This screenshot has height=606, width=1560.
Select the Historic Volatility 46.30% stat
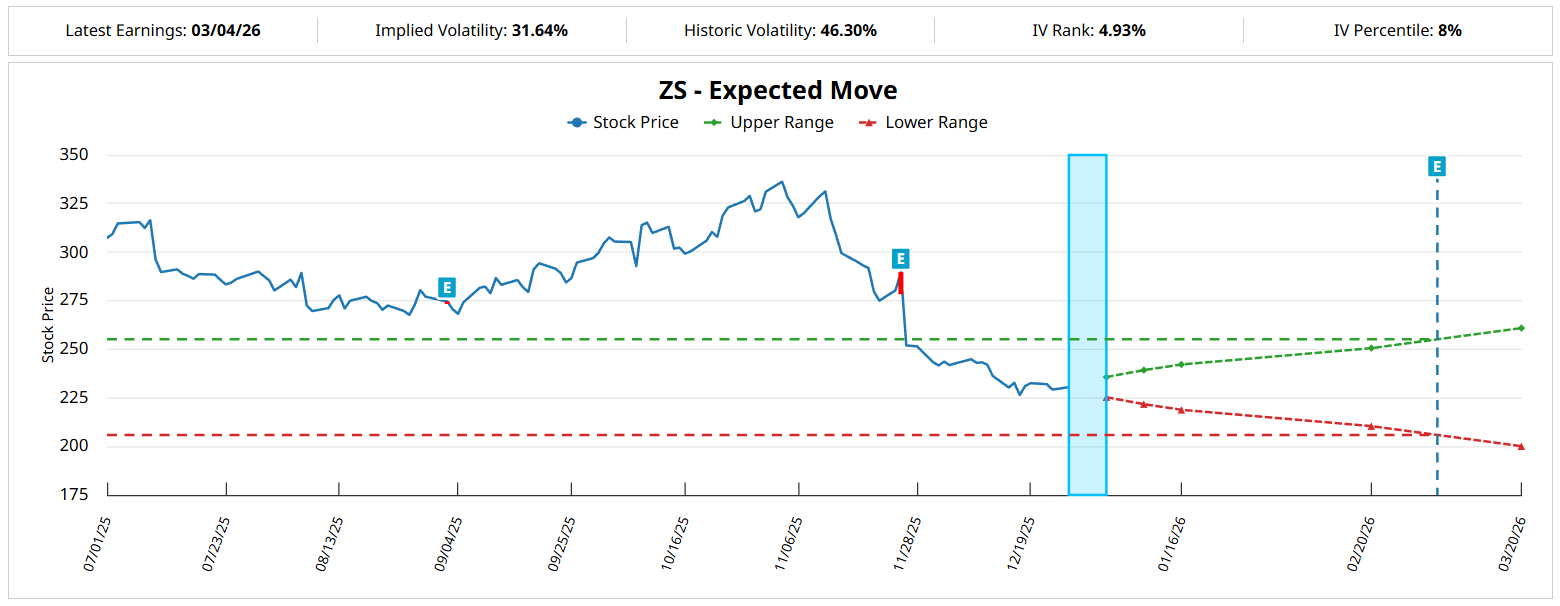pos(848,30)
